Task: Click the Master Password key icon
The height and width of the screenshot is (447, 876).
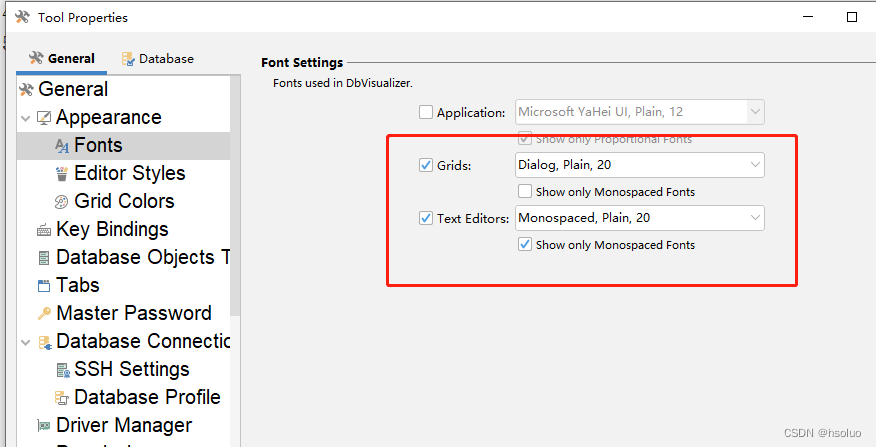Action: tap(44, 313)
